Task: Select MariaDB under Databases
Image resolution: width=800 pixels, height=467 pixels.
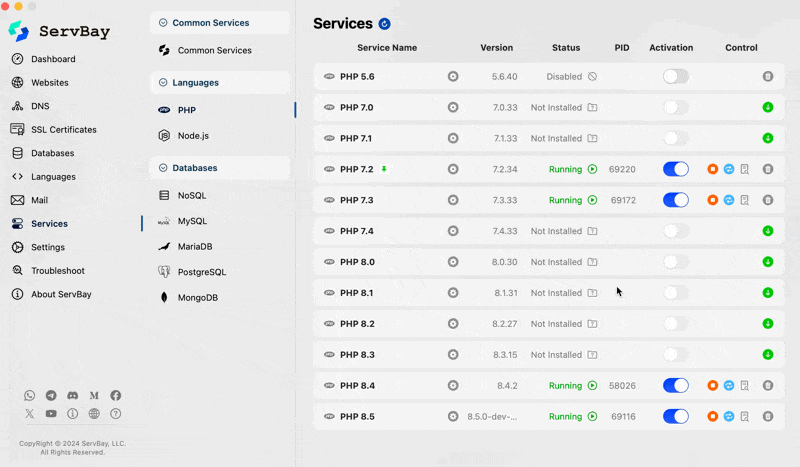Action: (x=194, y=246)
